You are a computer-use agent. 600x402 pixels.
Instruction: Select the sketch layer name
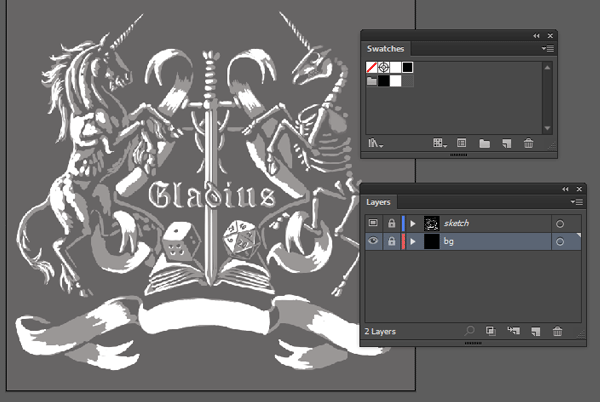pos(456,223)
